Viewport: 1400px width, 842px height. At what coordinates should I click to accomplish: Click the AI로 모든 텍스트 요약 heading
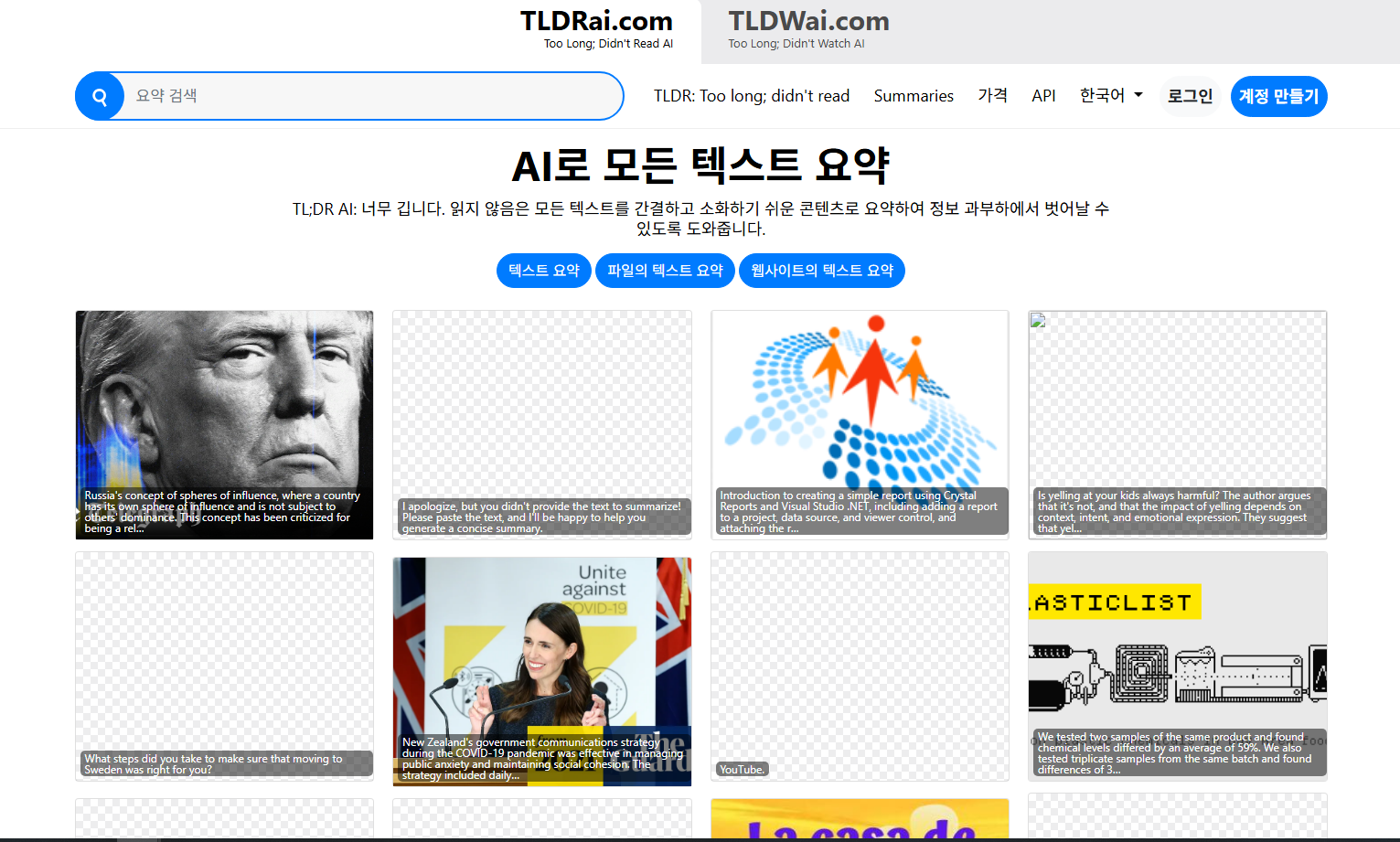click(700, 165)
